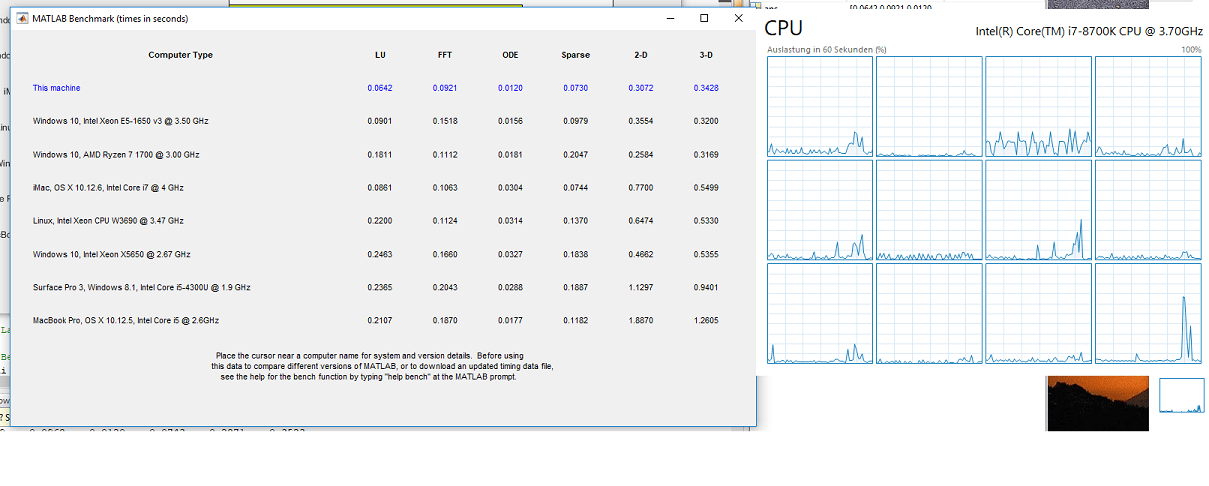Click the MATLAB icon in the benchmark title bar

pos(22,19)
